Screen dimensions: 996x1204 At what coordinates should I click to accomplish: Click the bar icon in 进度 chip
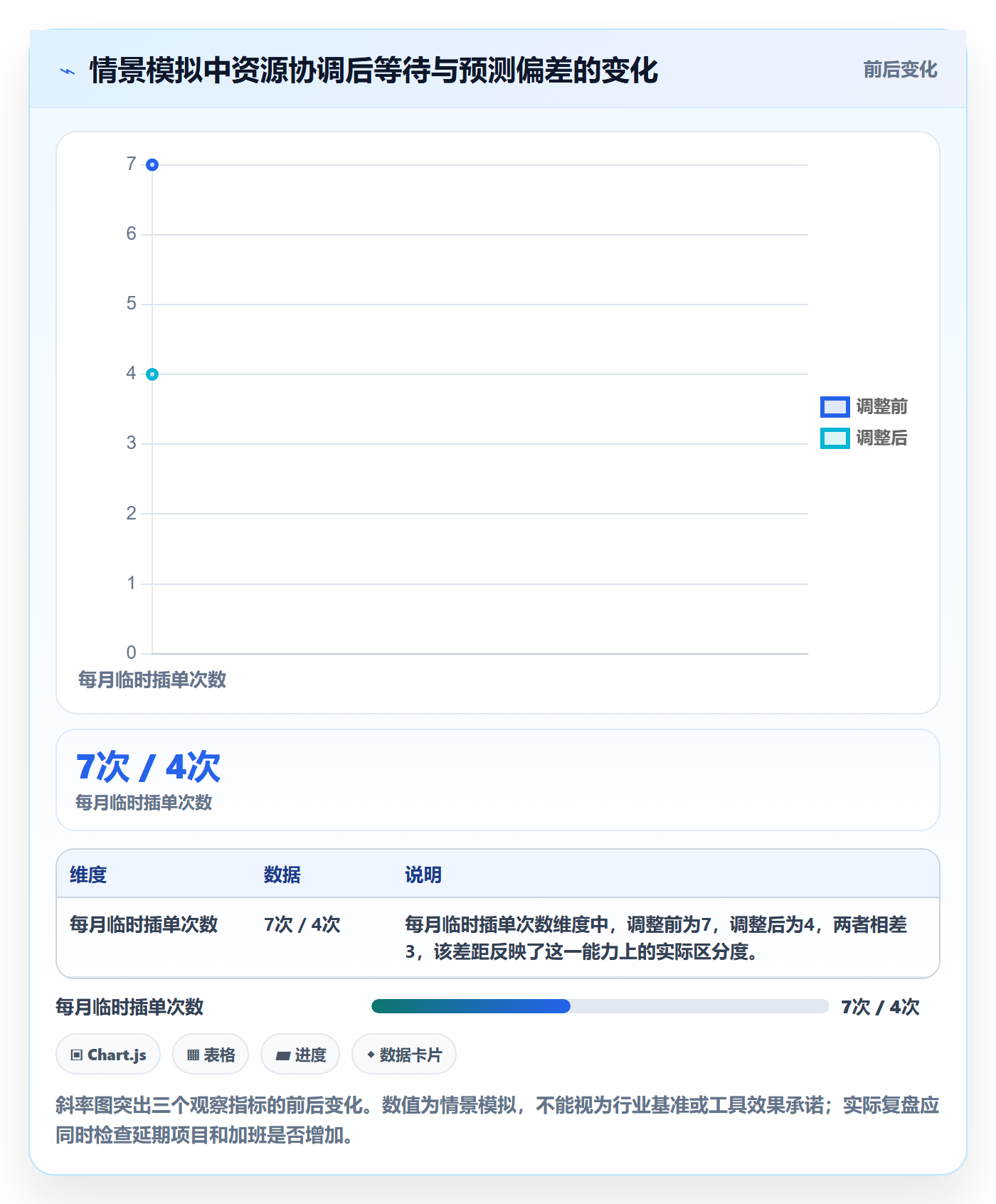coord(282,1056)
